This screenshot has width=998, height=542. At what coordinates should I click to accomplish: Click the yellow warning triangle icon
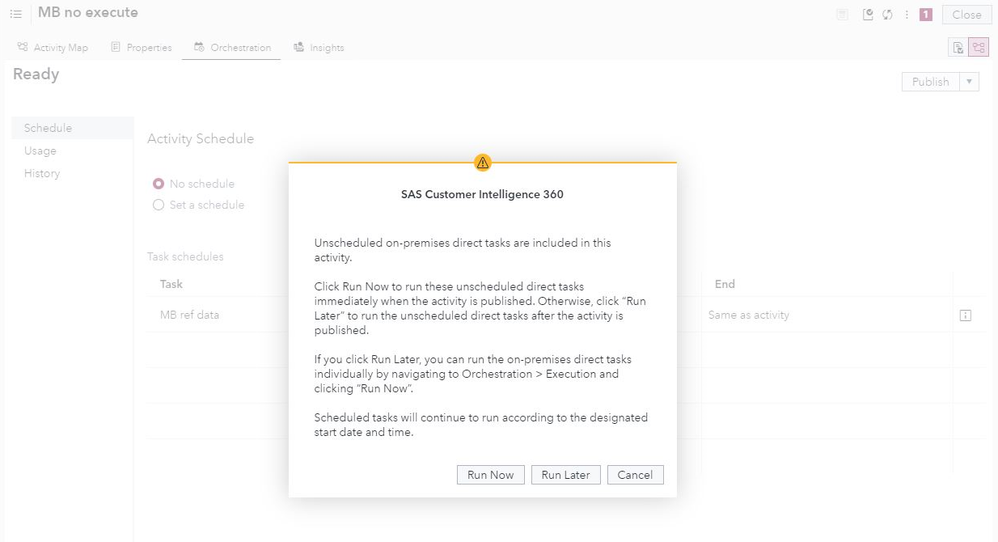point(482,163)
